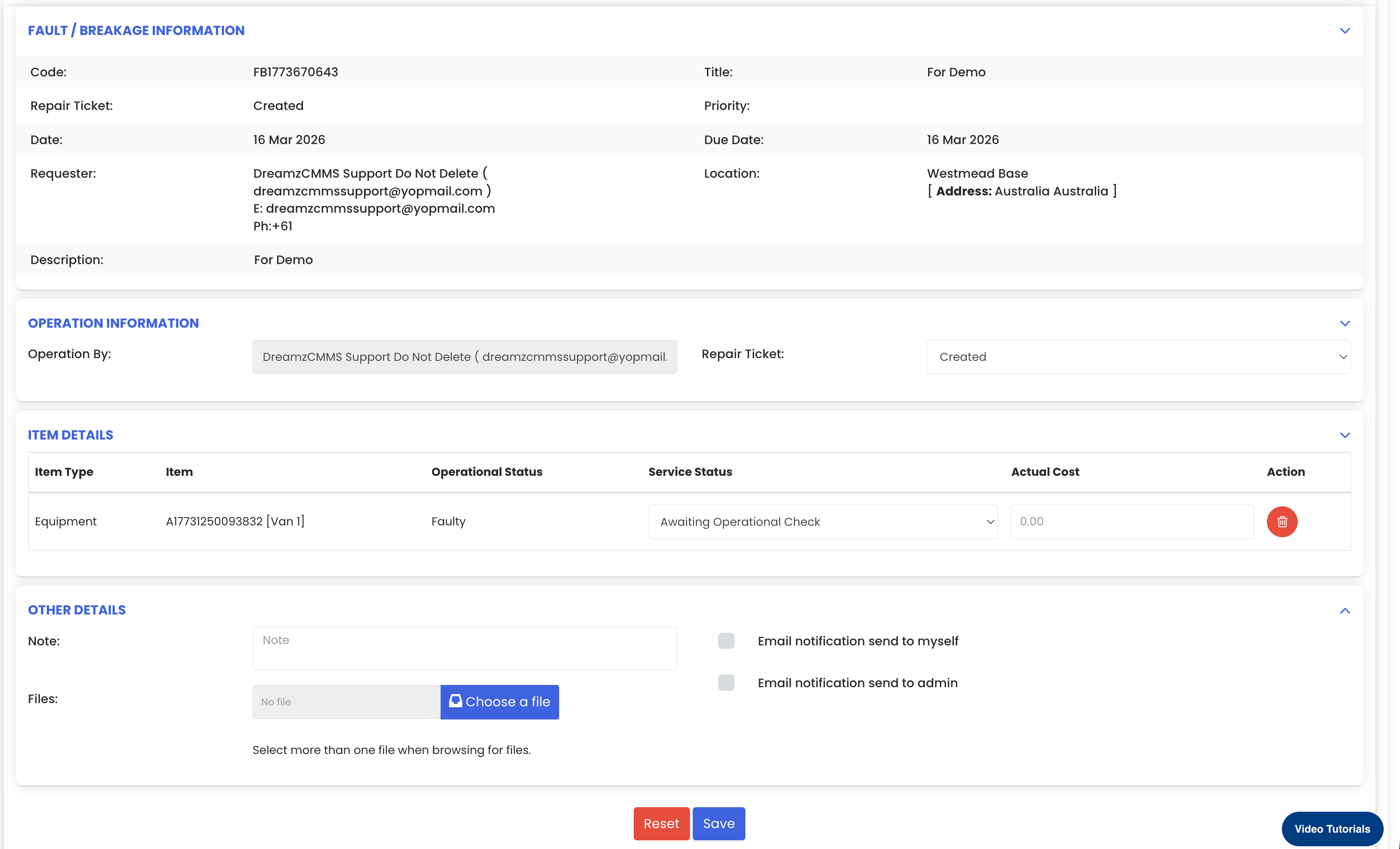Enable email notification send to myself
The height and width of the screenshot is (849, 1400).
tap(725, 641)
